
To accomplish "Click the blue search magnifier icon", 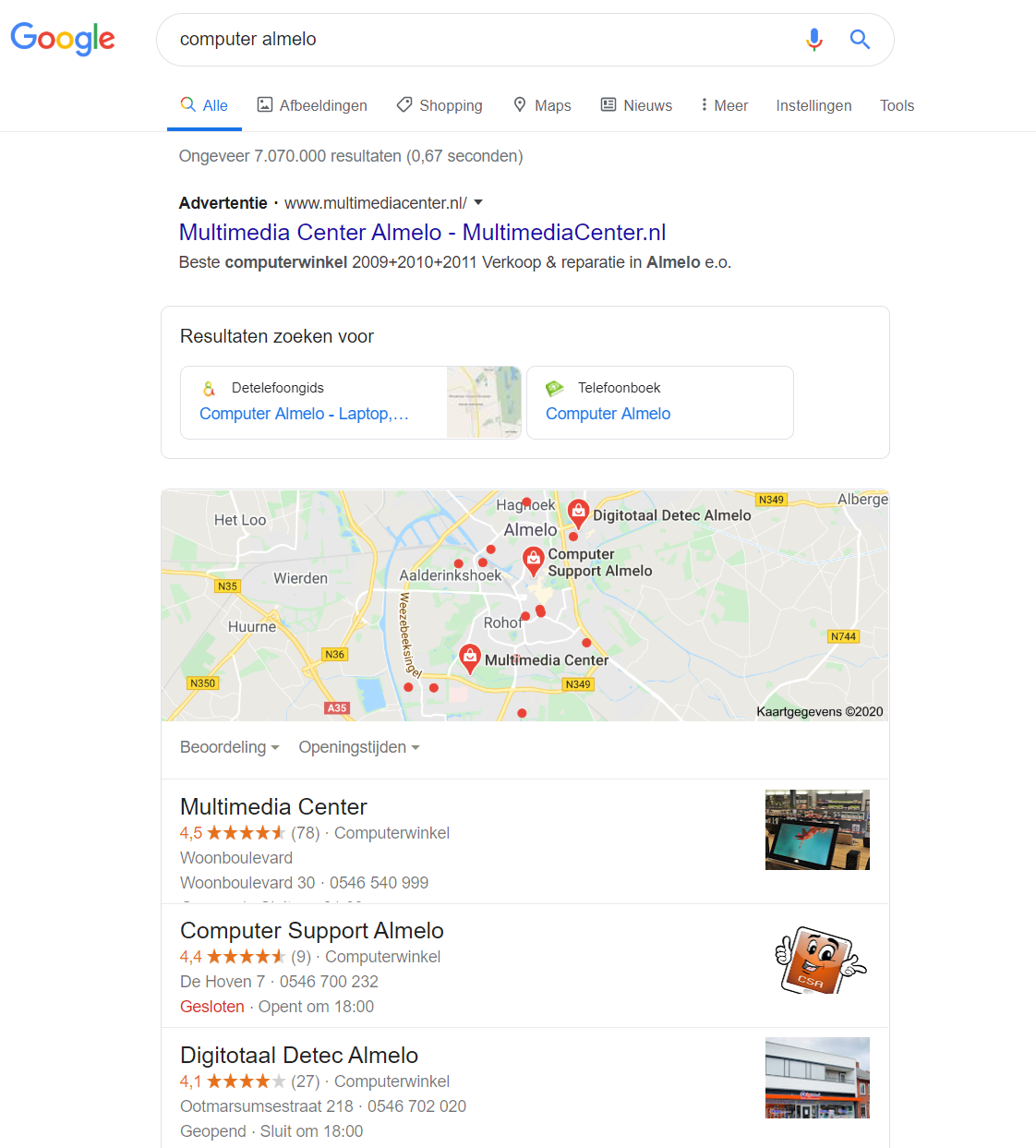I will [x=860, y=40].
